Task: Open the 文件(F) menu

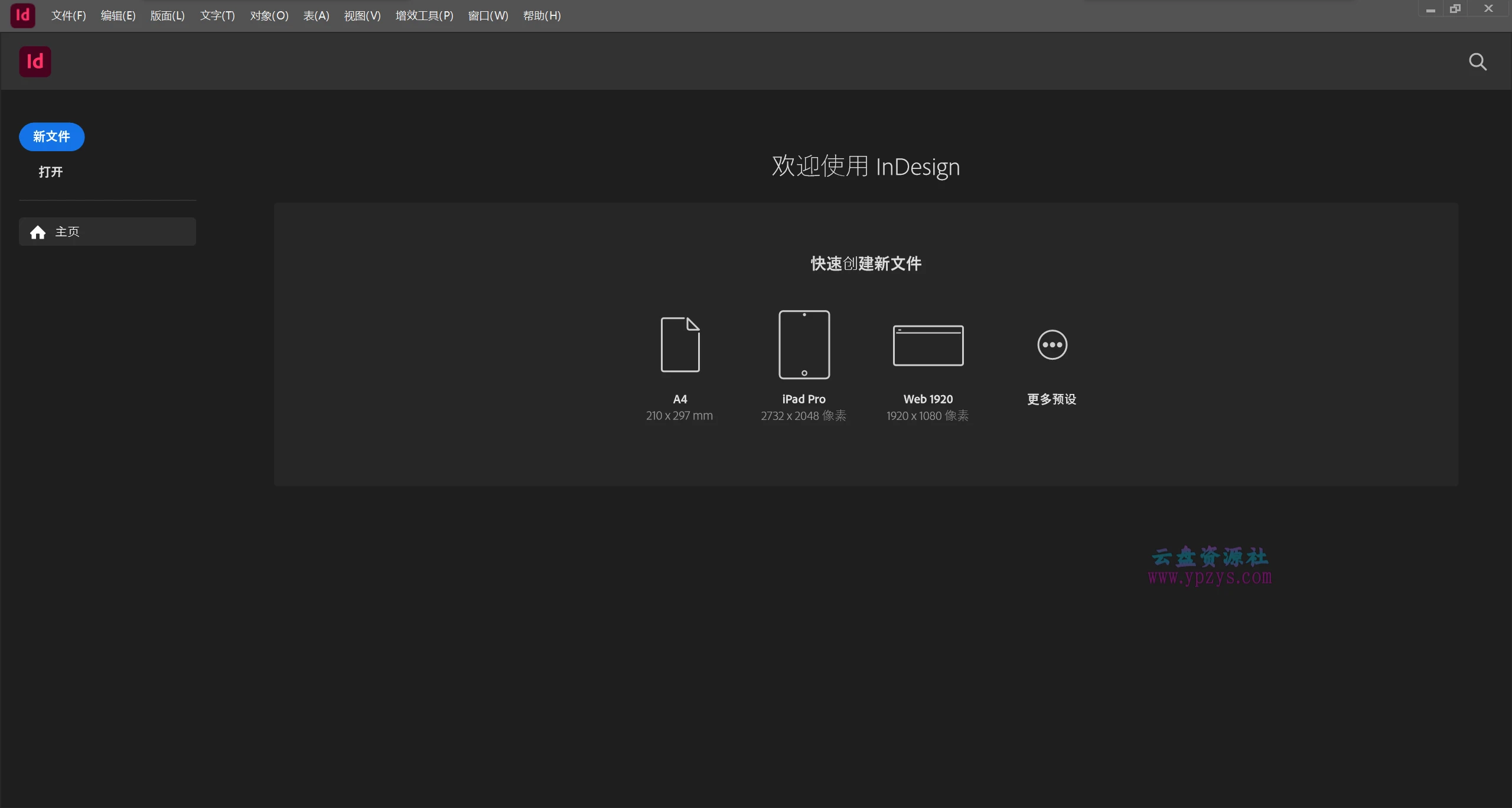Action: (68, 15)
